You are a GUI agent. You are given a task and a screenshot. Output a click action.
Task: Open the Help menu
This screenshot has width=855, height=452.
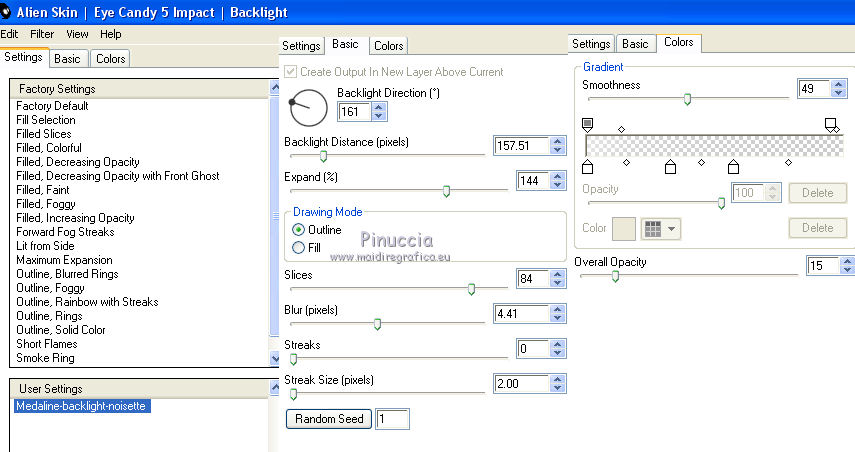click(111, 34)
